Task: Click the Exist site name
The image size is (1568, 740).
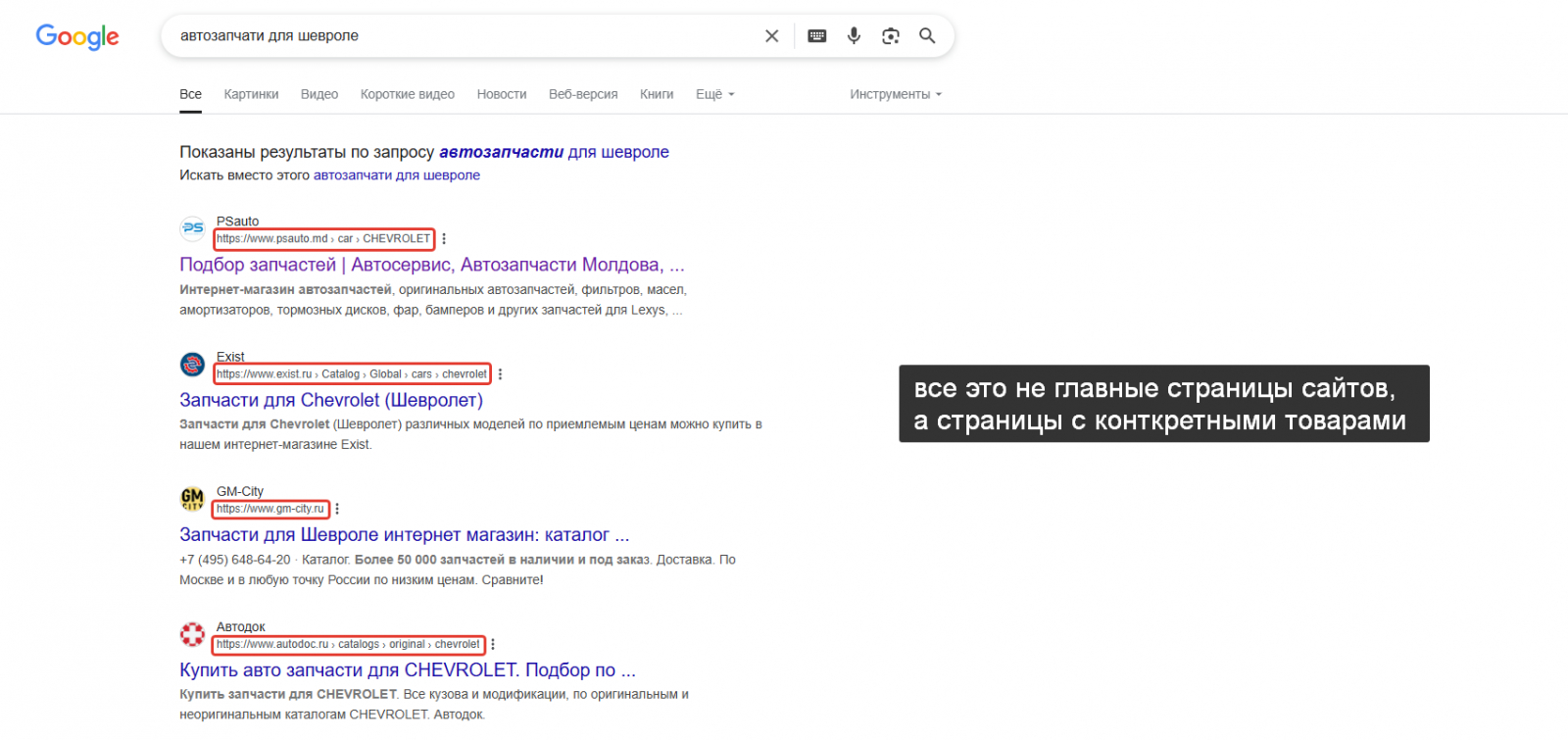Action: click(x=230, y=357)
